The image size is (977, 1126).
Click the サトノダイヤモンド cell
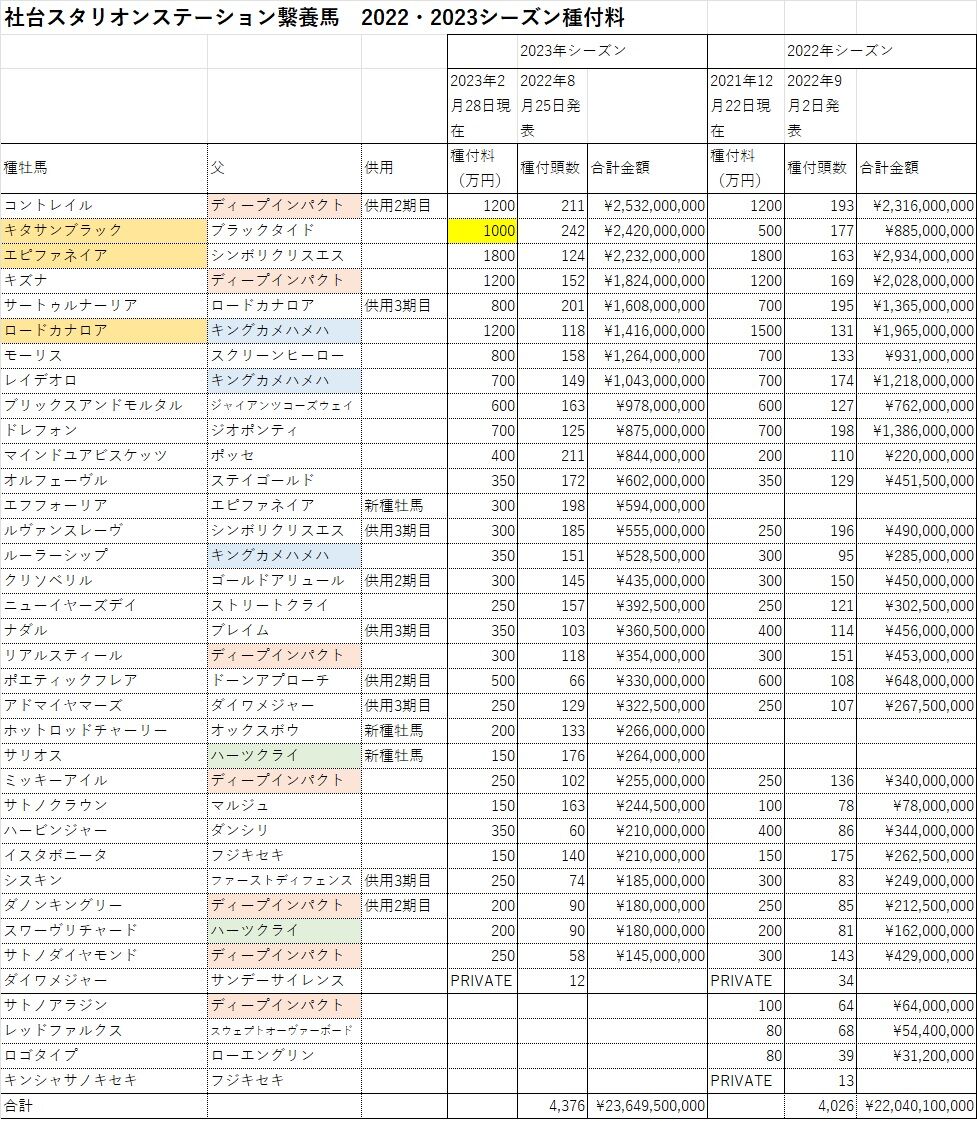pyautogui.click(x=104, y=955)
